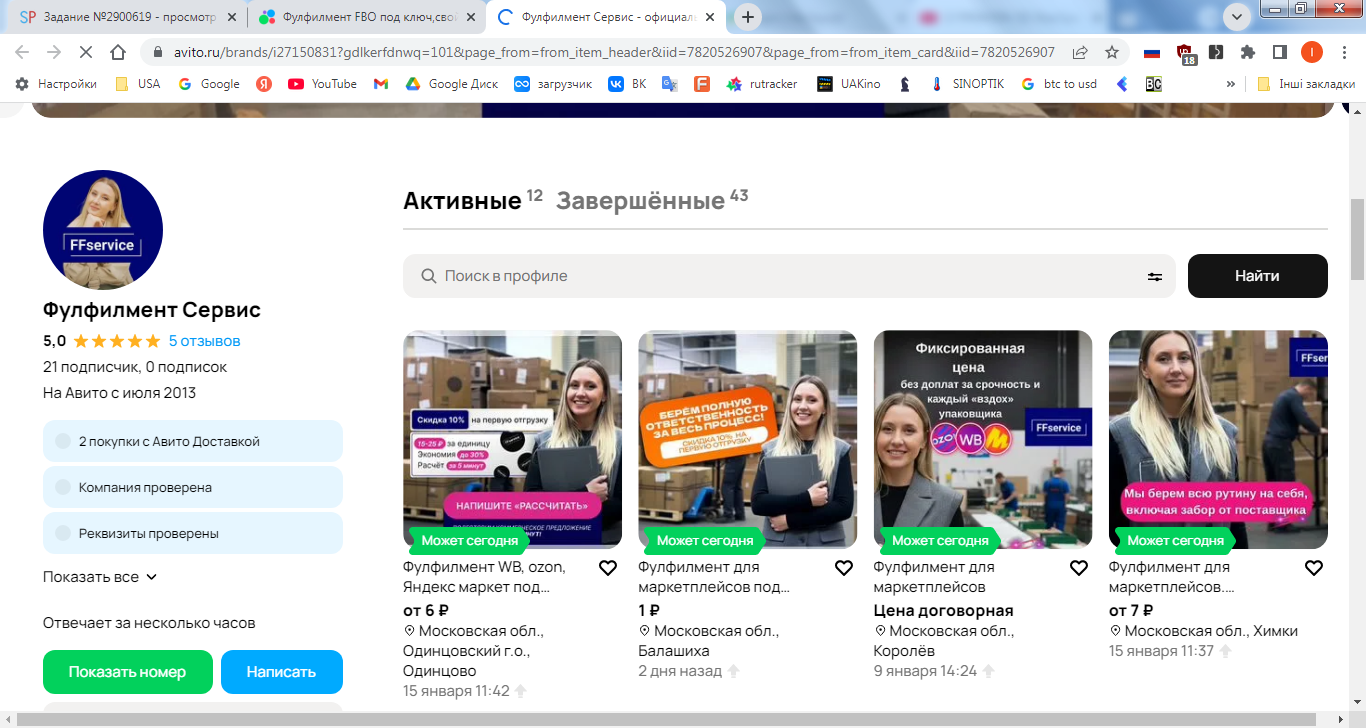Image resolution: width=1366 pixels, height=728 pixels.
Task: Switch to the Фулфилмент FBO browser tab
Action: tap(367, 17)
